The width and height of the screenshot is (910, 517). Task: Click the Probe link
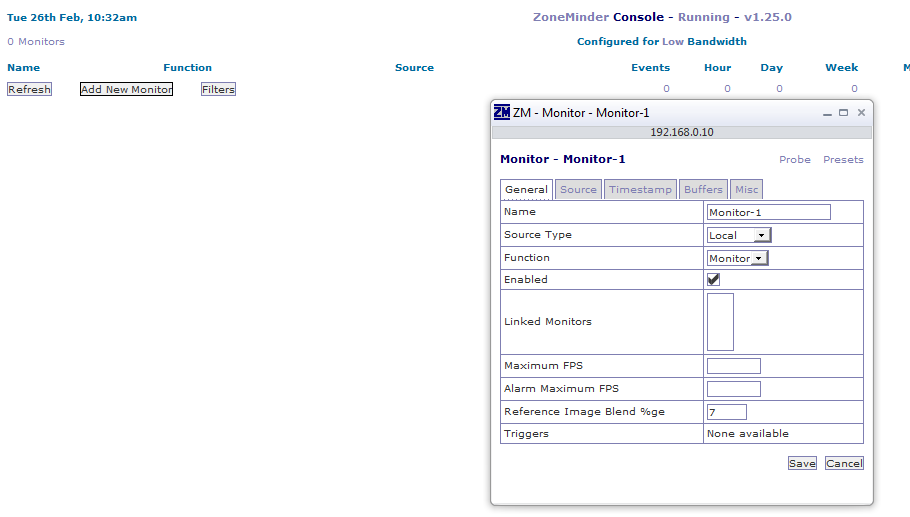point(795,160)
